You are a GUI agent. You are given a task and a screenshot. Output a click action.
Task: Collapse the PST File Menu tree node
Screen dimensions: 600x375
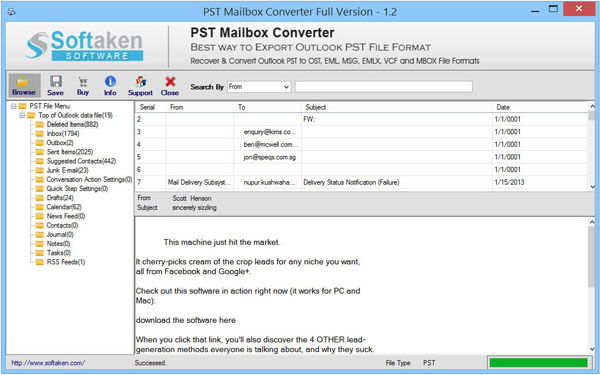click(x=13, y=106)
